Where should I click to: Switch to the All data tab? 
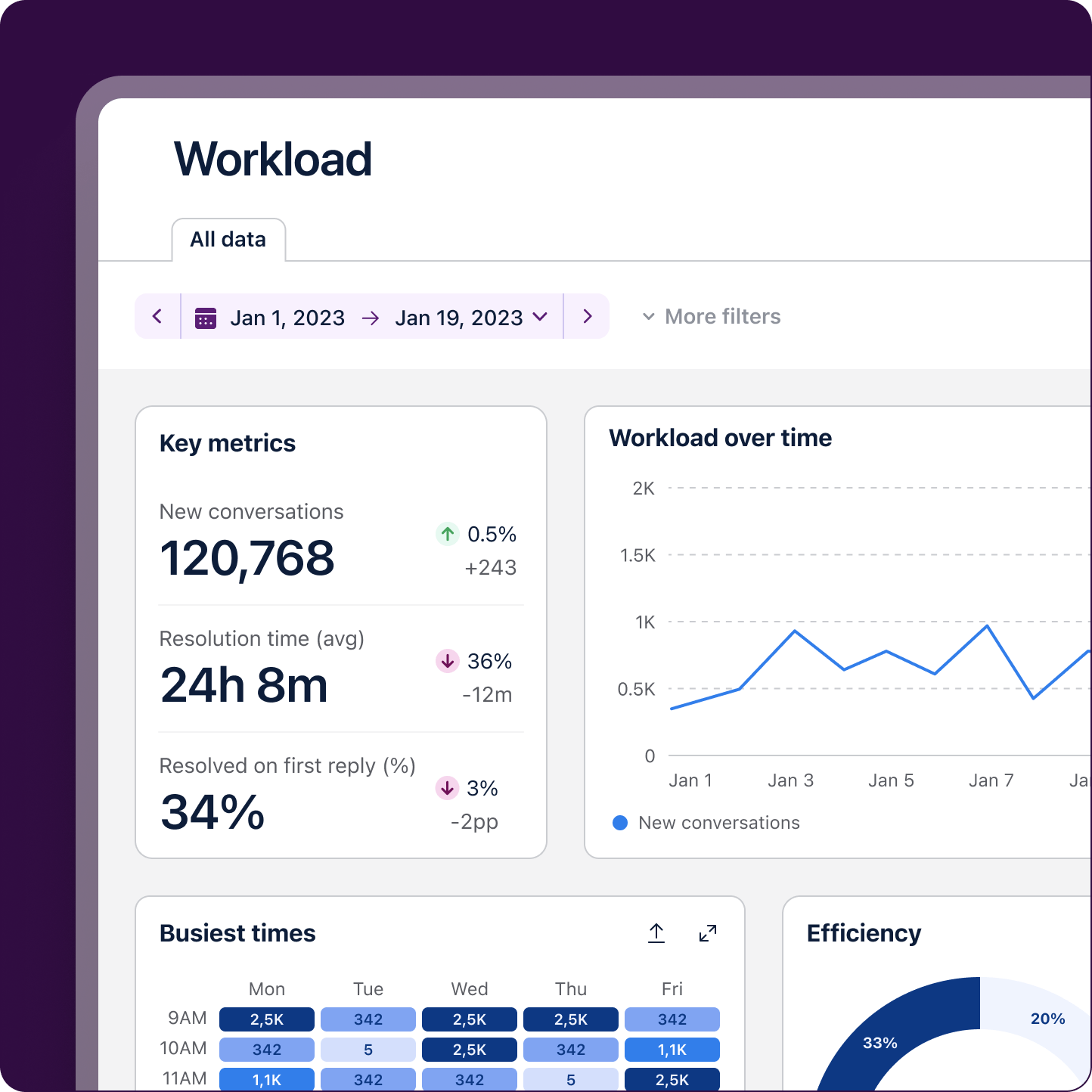coord(228,240)
